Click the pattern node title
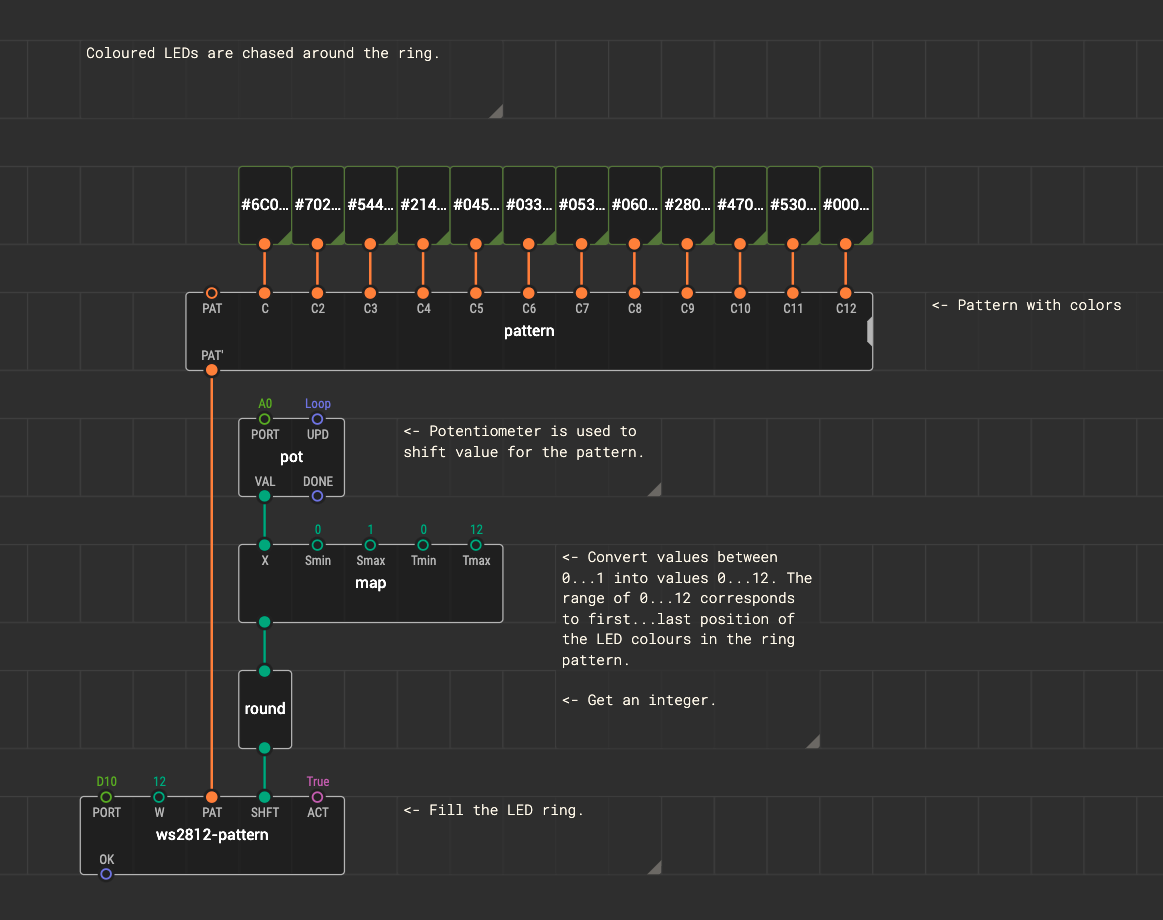Viewport: 1163px width, 920px height. tap(529, 331)
